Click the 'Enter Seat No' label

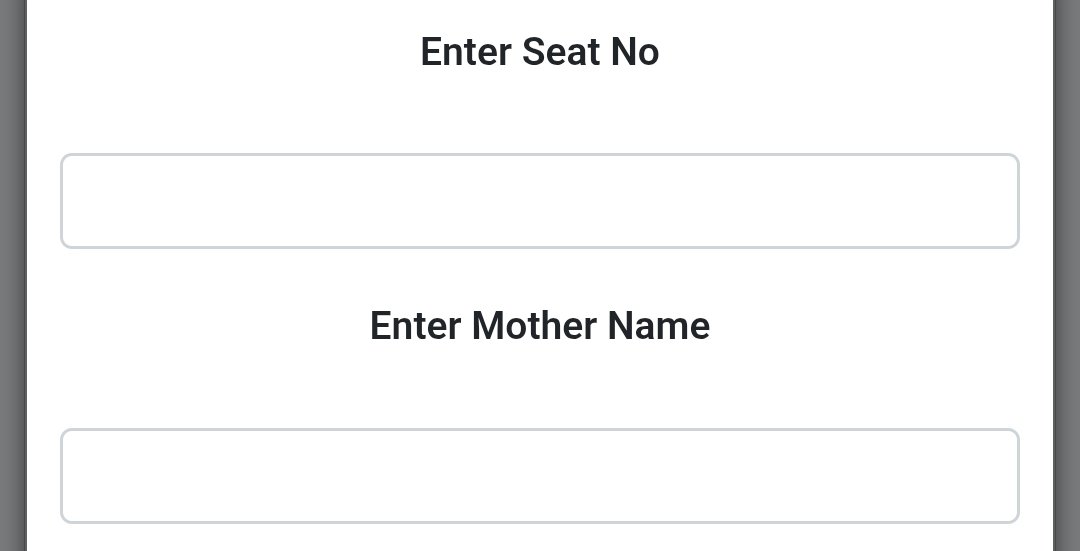coord(539,52)
